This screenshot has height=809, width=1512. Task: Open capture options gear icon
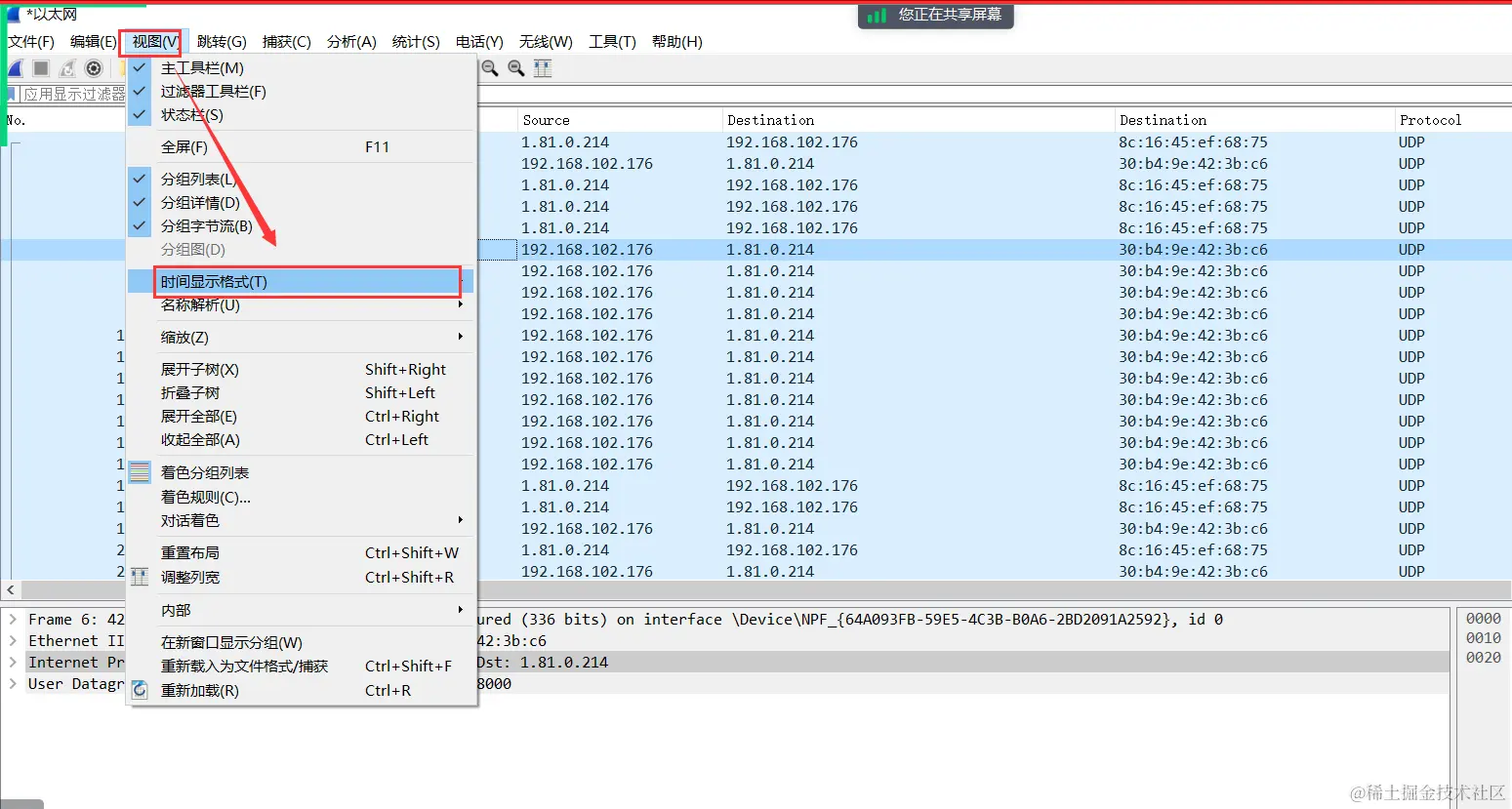coord(94,68)
